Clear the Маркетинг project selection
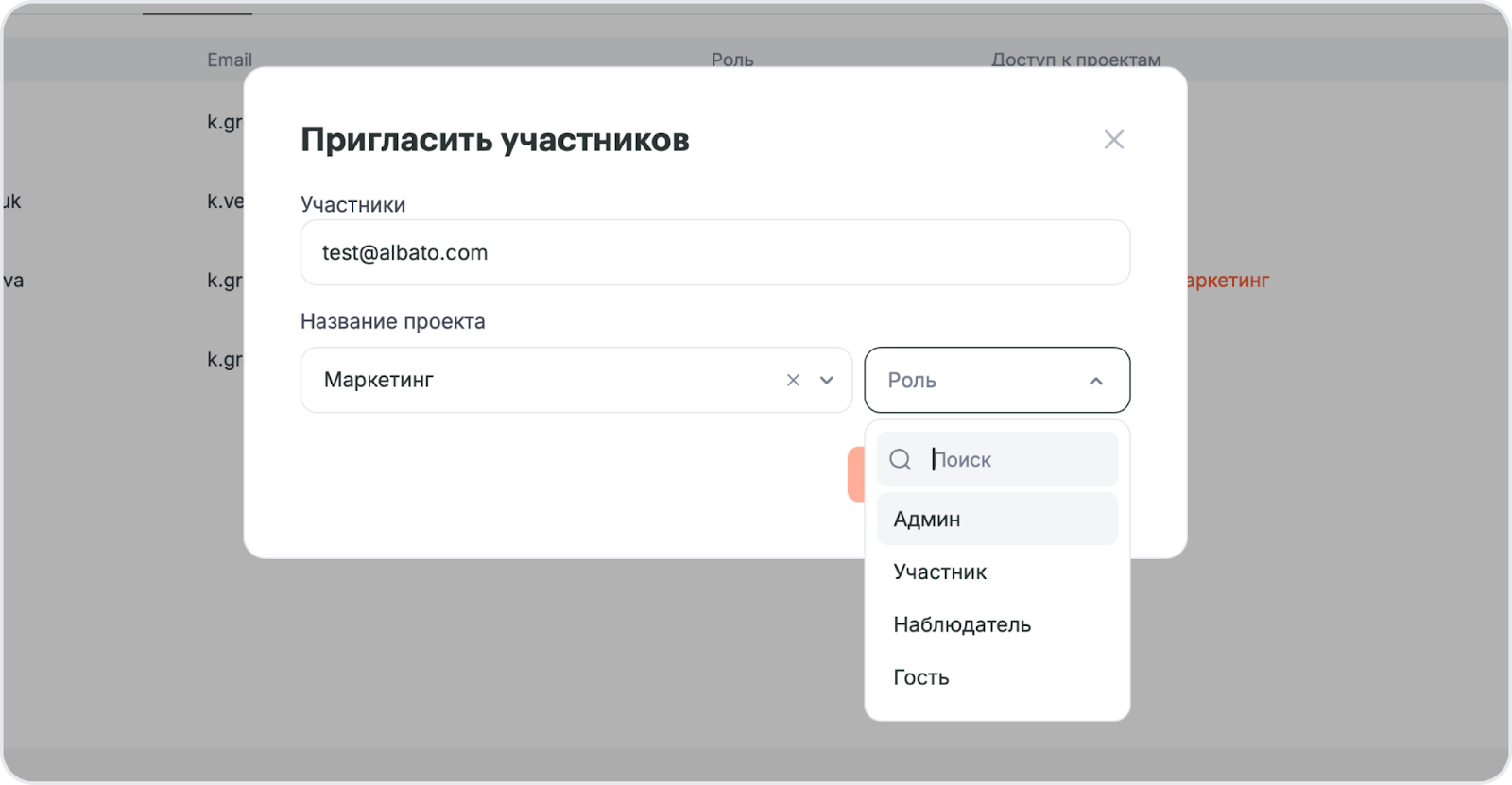1512x785 pixels. click(793, 380)
